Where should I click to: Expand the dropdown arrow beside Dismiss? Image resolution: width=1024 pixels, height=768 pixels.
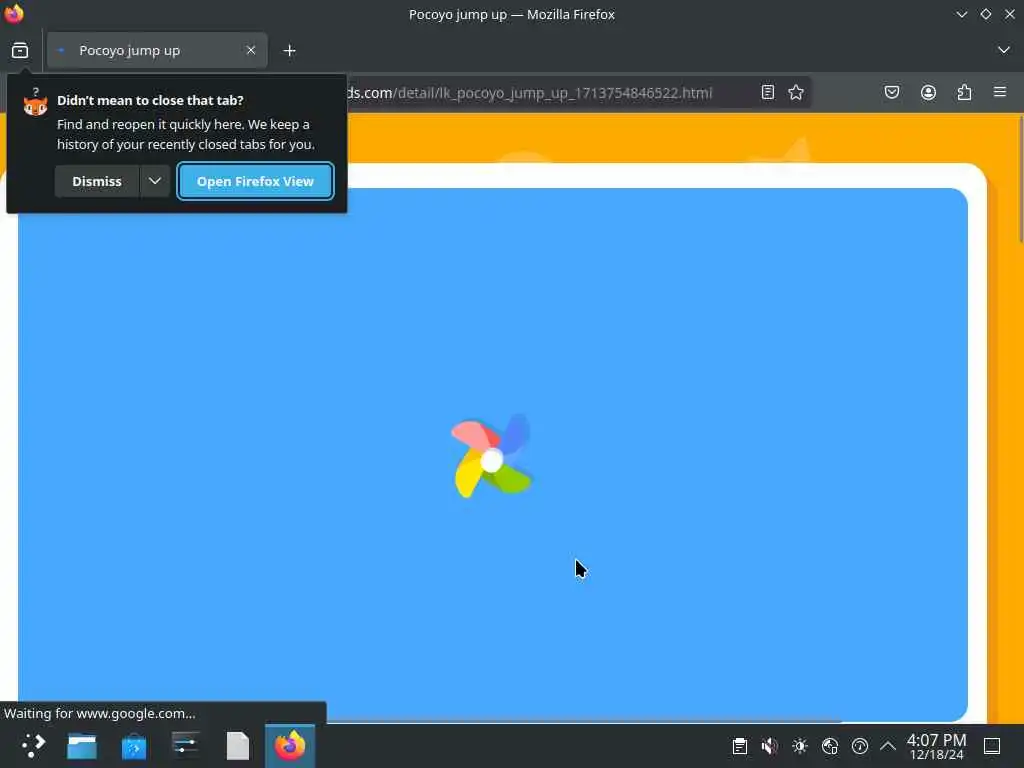point(155,181)
